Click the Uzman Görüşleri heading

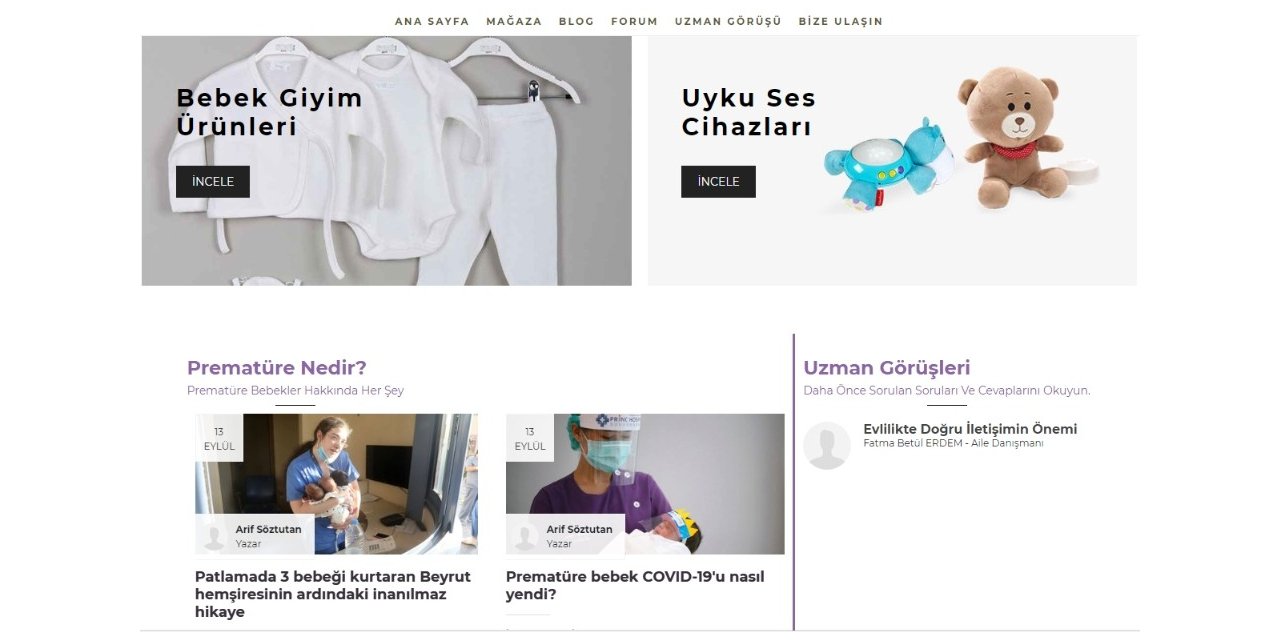tap(887, 367)
